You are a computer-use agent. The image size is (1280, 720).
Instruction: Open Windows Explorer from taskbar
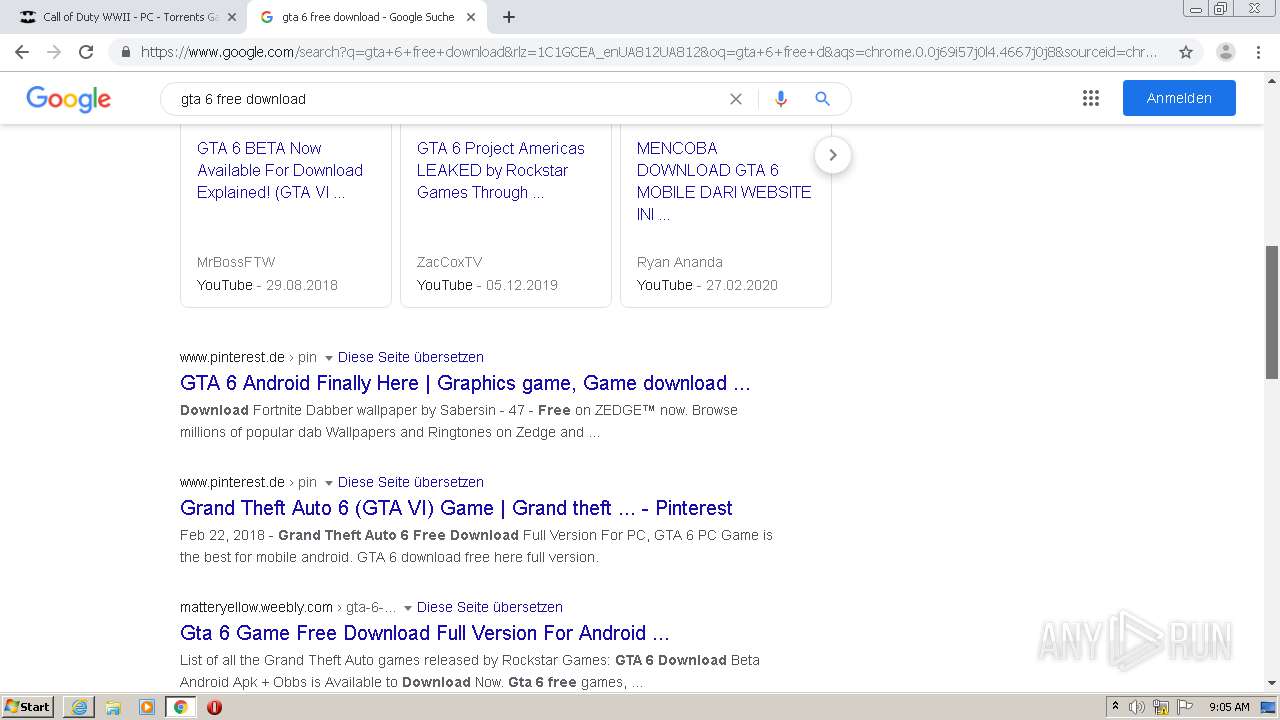pos(113,707)
